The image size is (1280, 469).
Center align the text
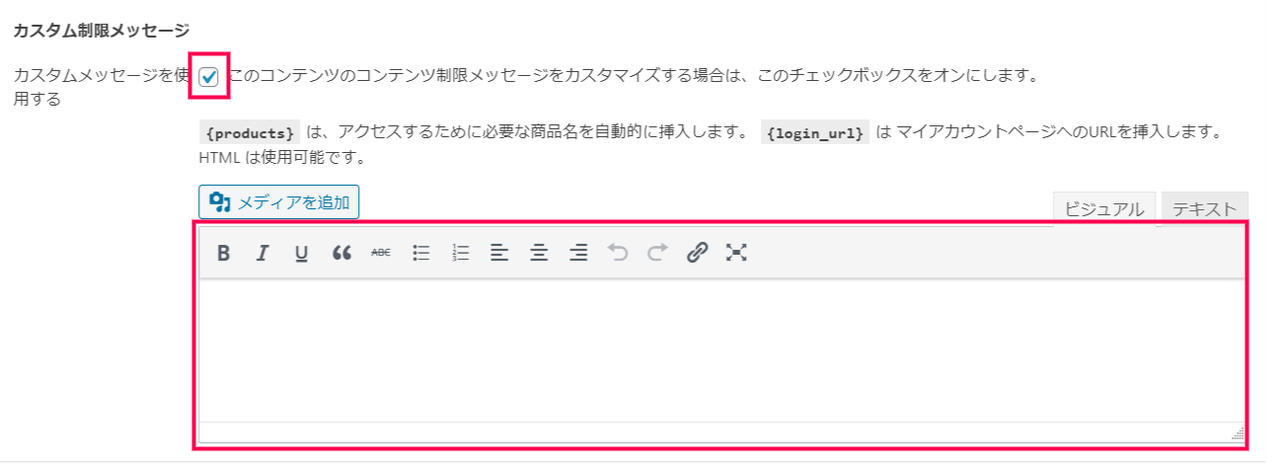click(539, 254)
